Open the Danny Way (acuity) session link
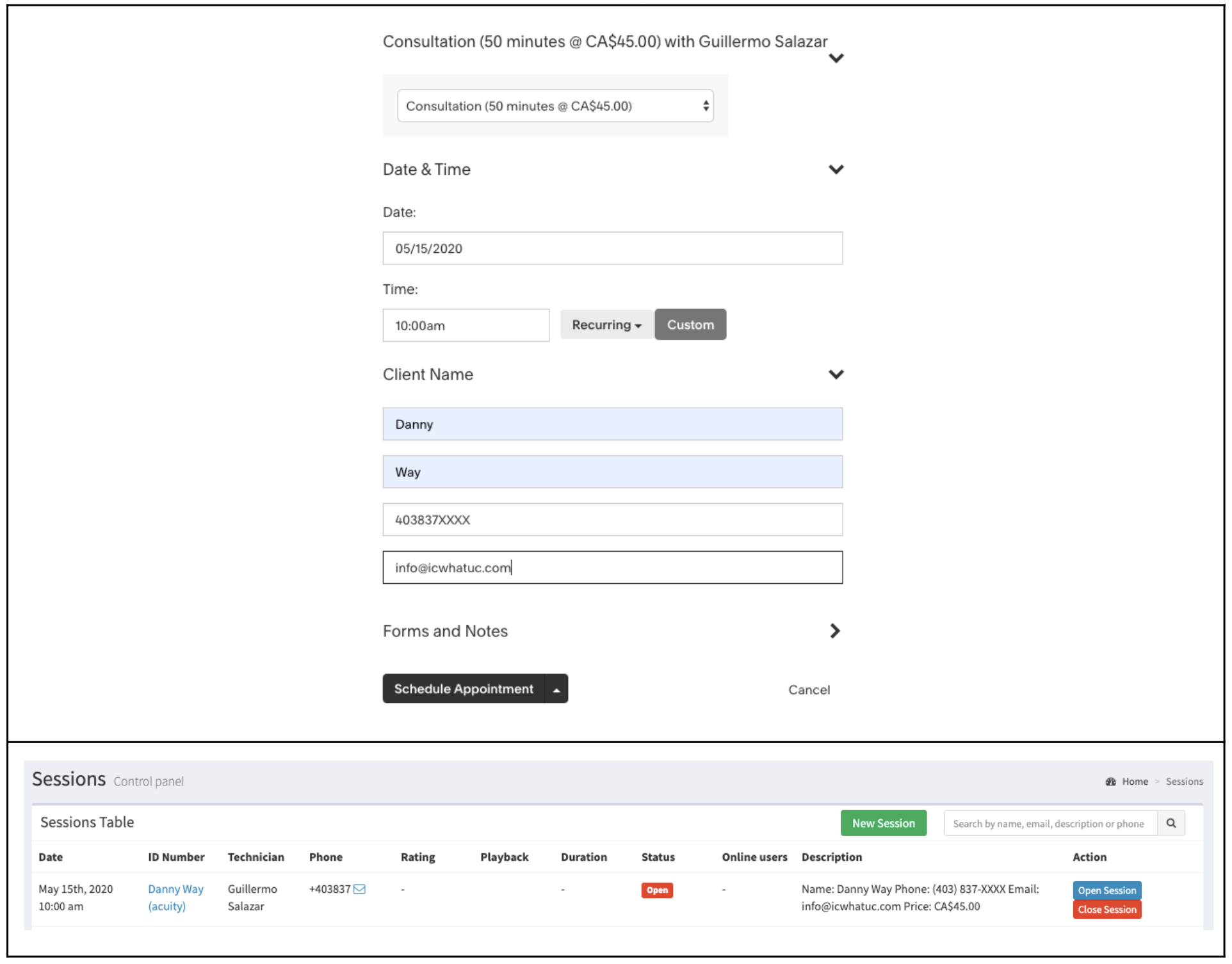 (175, 897)
